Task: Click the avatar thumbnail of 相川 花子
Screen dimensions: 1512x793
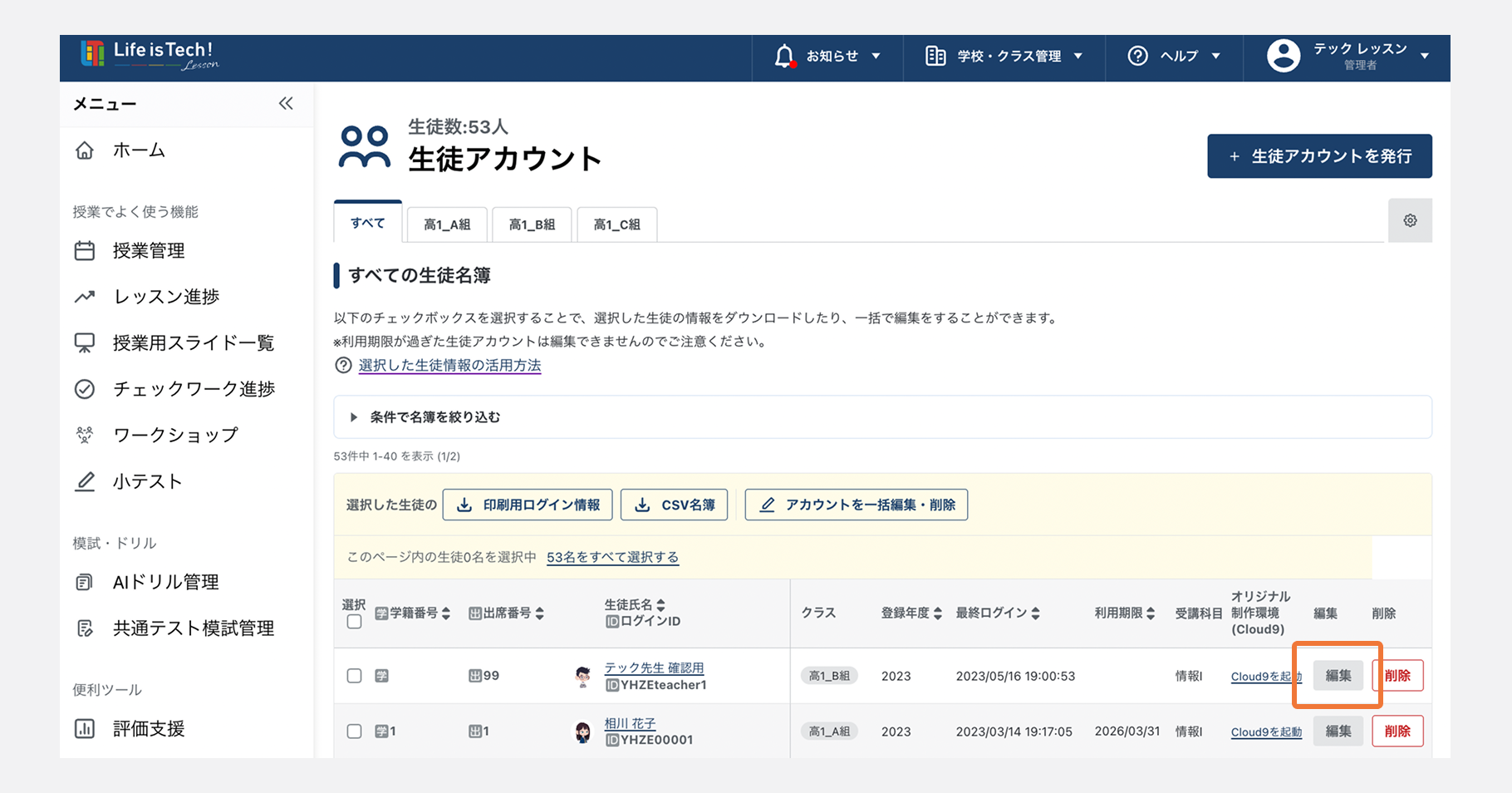Action: tap(584, 731)
